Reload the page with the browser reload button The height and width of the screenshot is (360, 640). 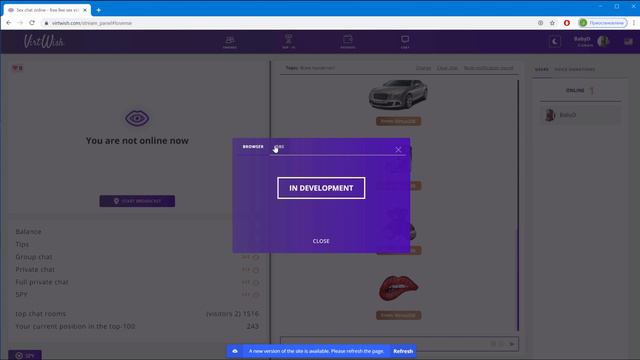pyautogui.click(x=32, y=23)
